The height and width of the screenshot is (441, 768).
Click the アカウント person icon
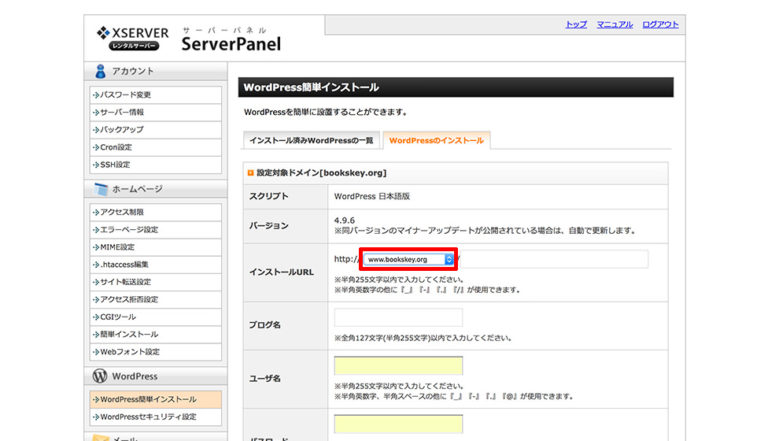[100, 72]
